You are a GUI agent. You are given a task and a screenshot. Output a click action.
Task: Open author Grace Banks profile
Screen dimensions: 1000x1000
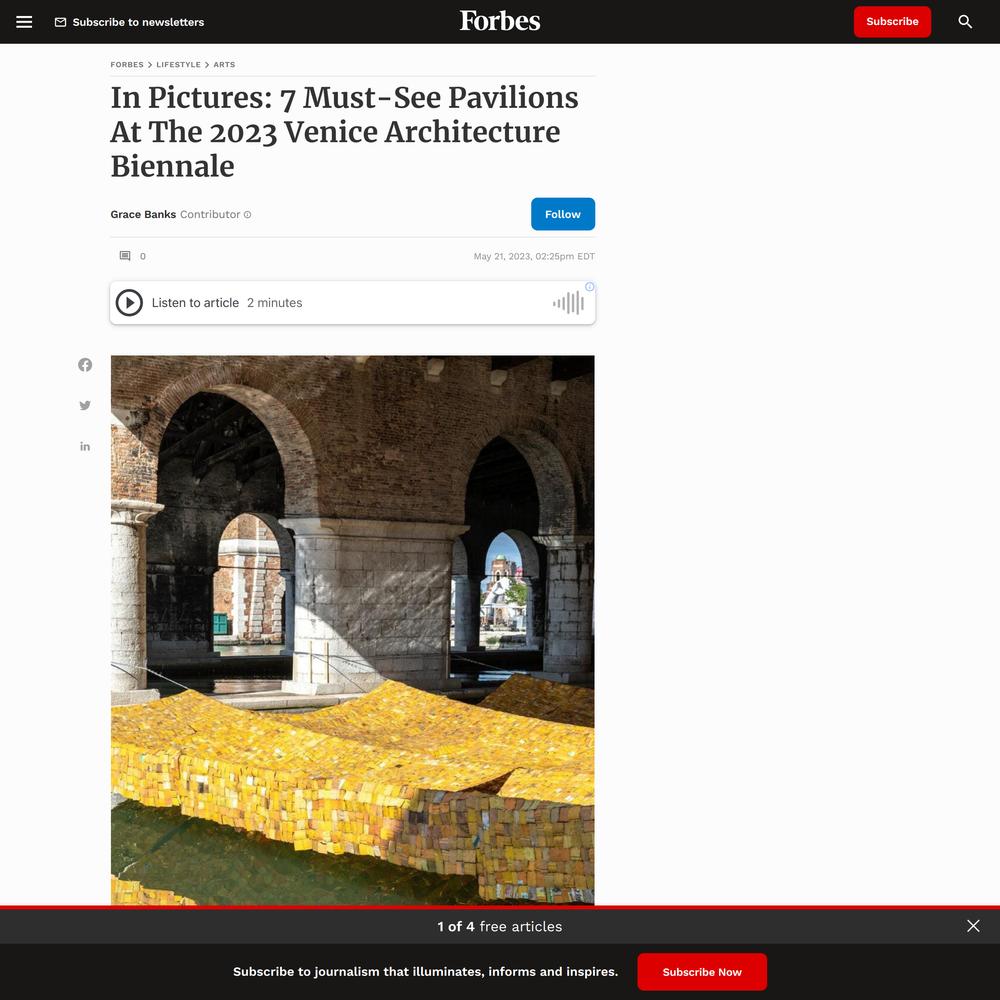(x=143, y=214)
